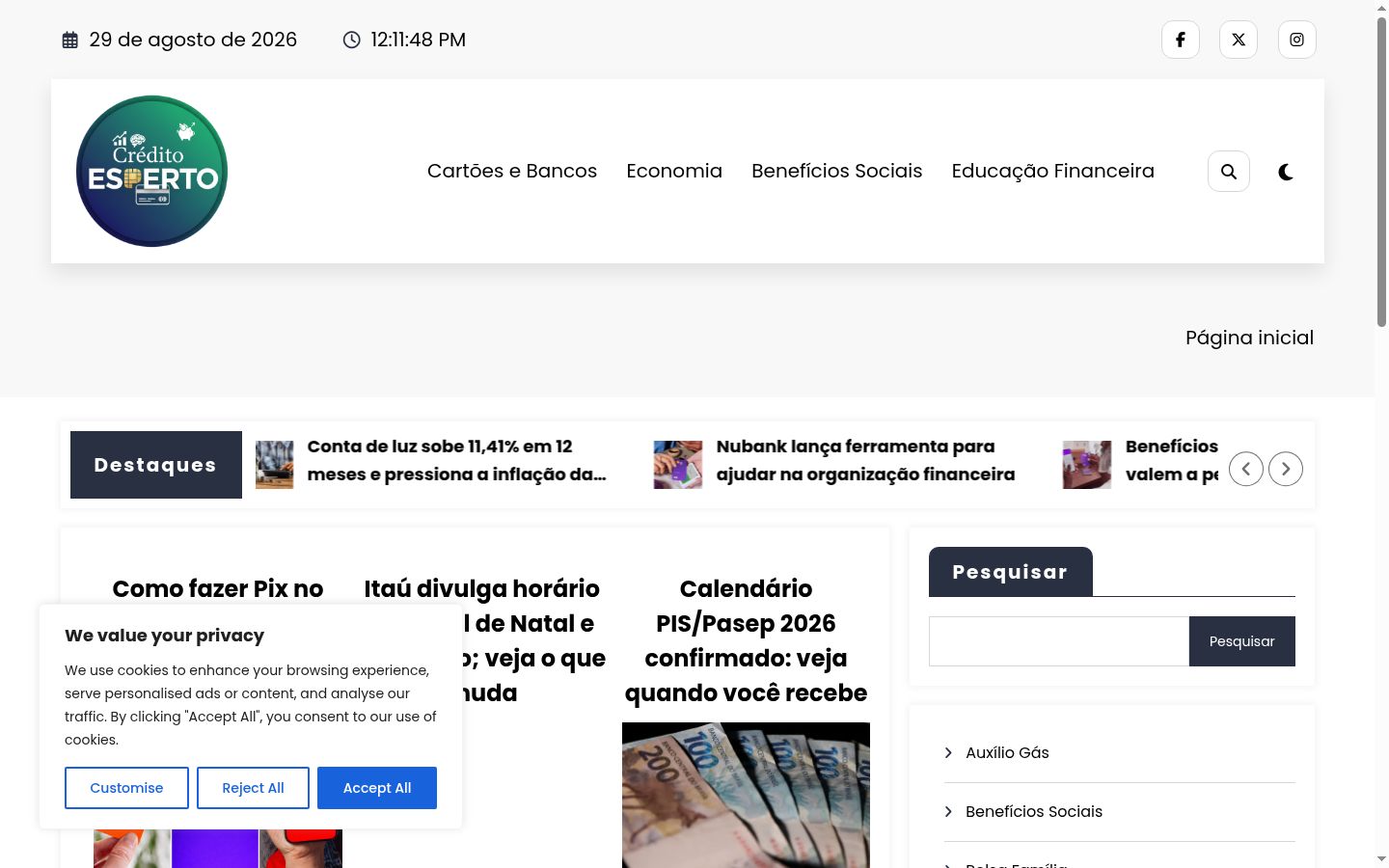
Task: Show previous Destaques headline
Action: pyautogui.click(x=1246, y=469)
